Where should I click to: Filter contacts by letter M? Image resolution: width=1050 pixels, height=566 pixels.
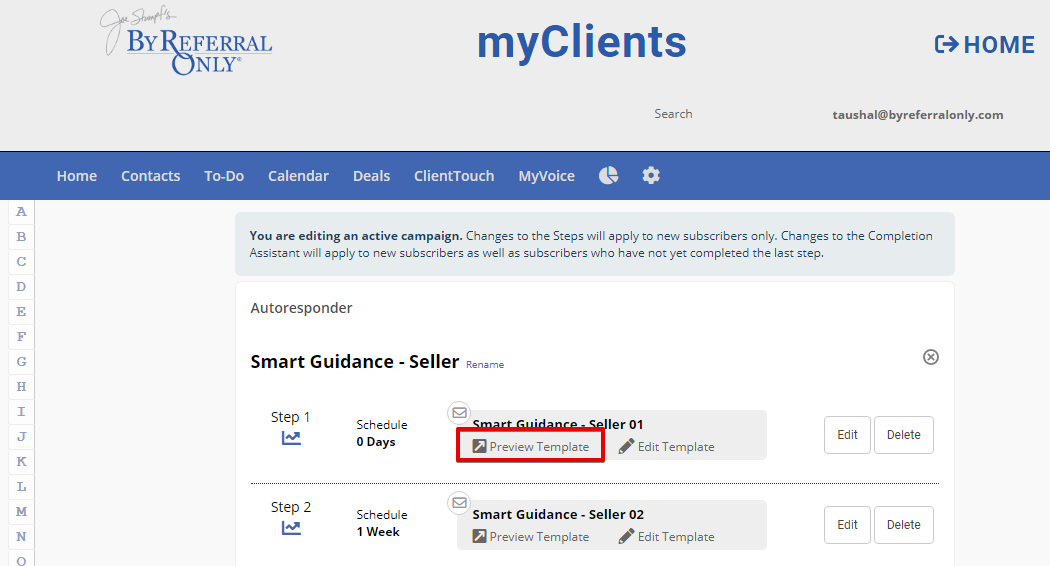pyautogui.click(x=21, y=512)
